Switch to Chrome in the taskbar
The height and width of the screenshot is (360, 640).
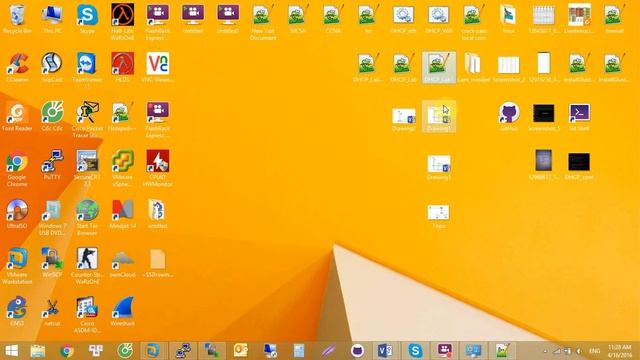(x=67, y=351)
